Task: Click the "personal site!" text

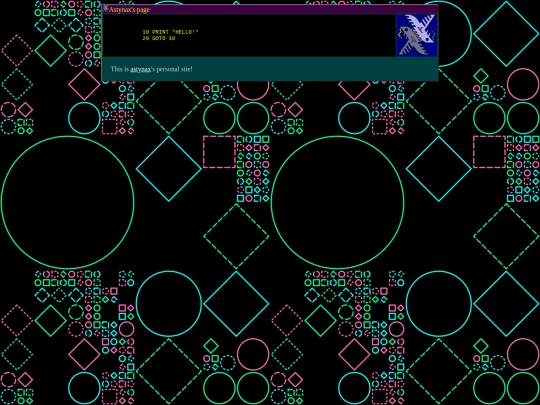Action: (174, 69)
